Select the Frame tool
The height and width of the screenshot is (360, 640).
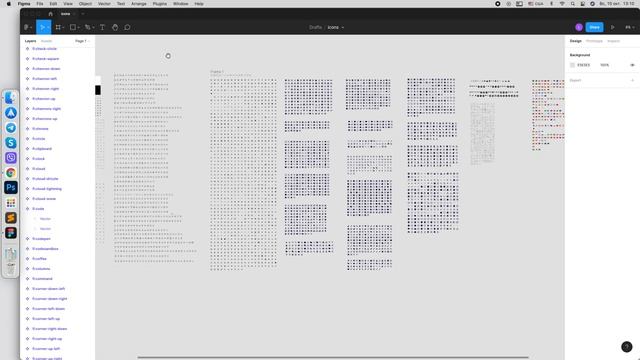tap(58, 27)
